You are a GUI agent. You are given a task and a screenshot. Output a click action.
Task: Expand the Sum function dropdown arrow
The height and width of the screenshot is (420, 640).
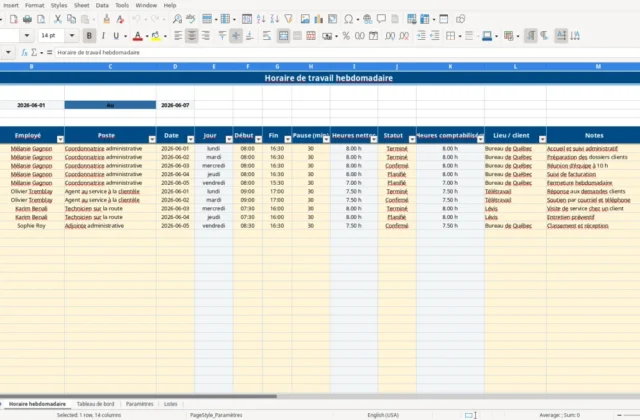(42, 53)
